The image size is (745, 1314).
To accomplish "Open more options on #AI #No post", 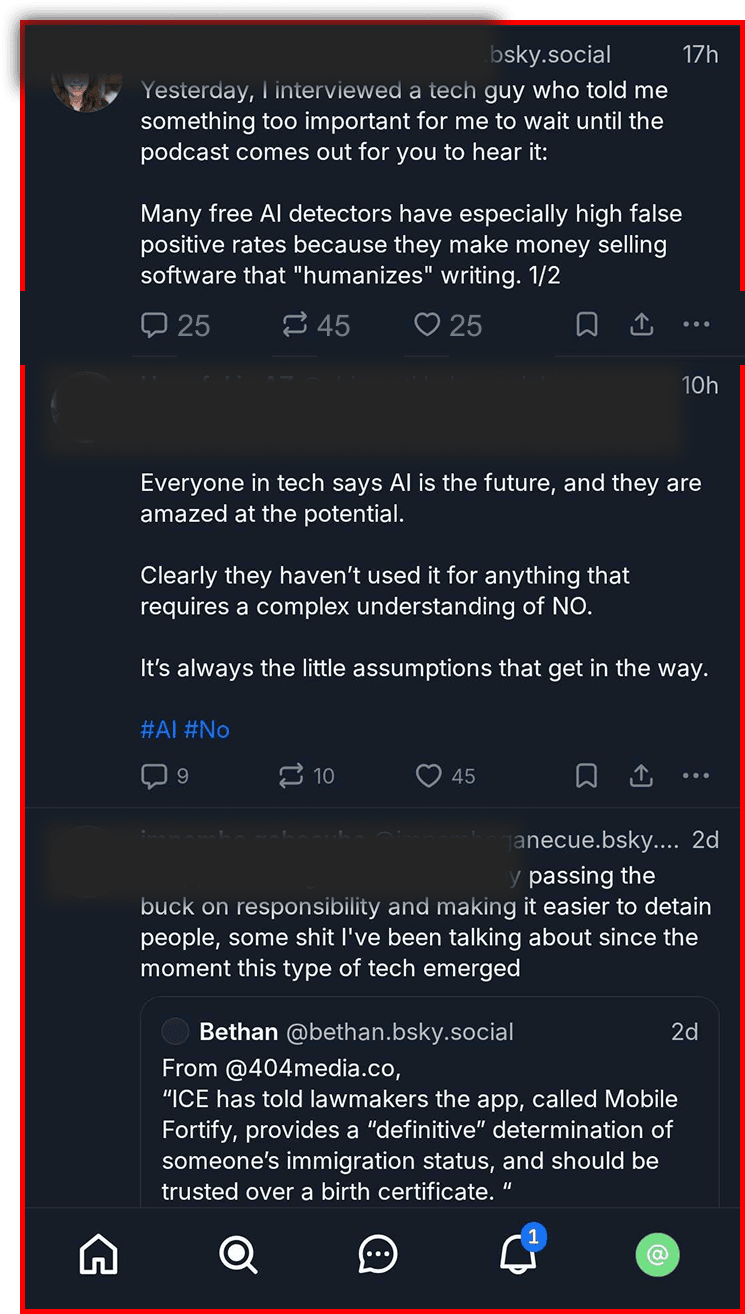I will [696, 776].
